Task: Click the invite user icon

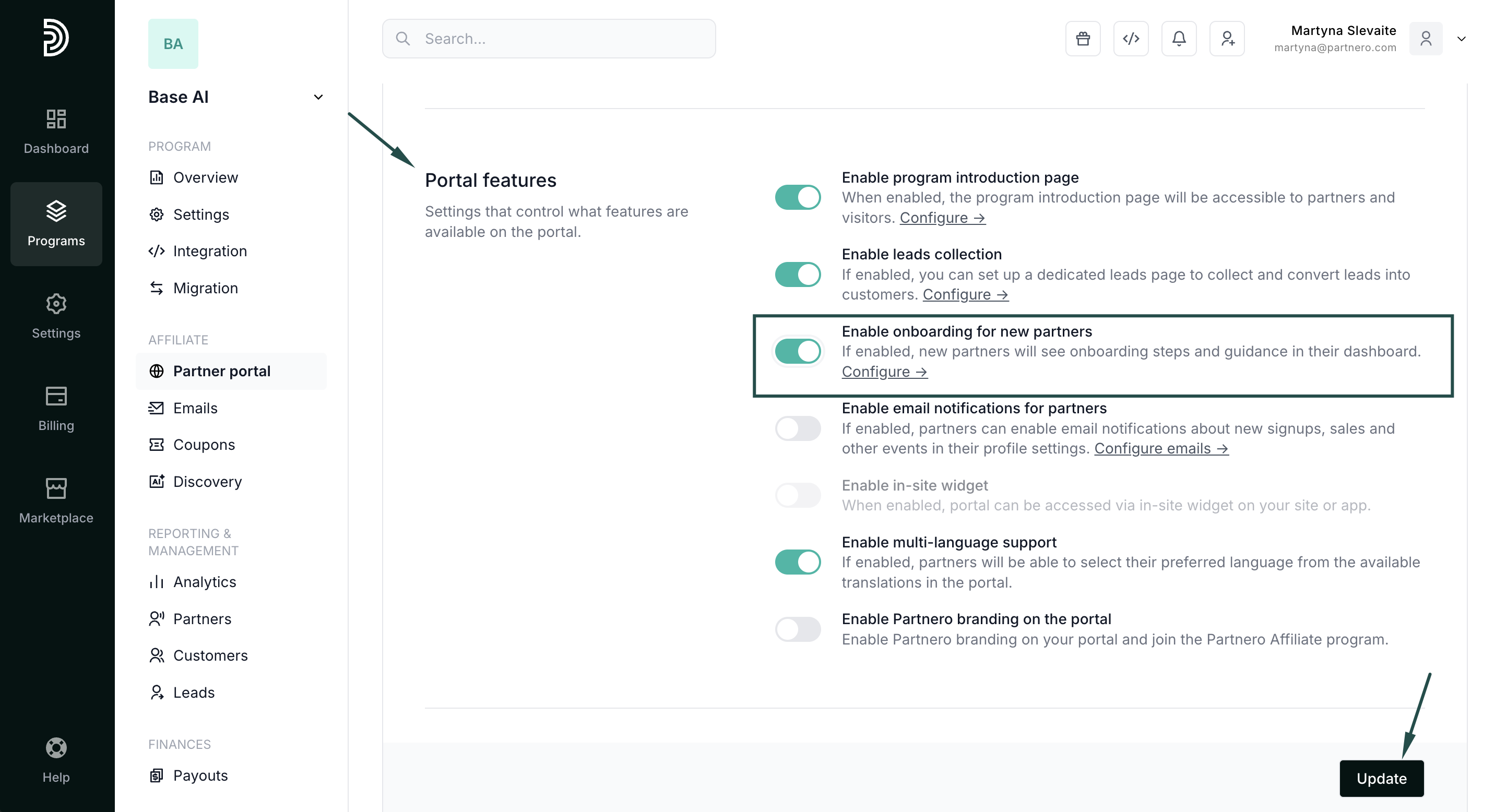Action: (1227, 39)
